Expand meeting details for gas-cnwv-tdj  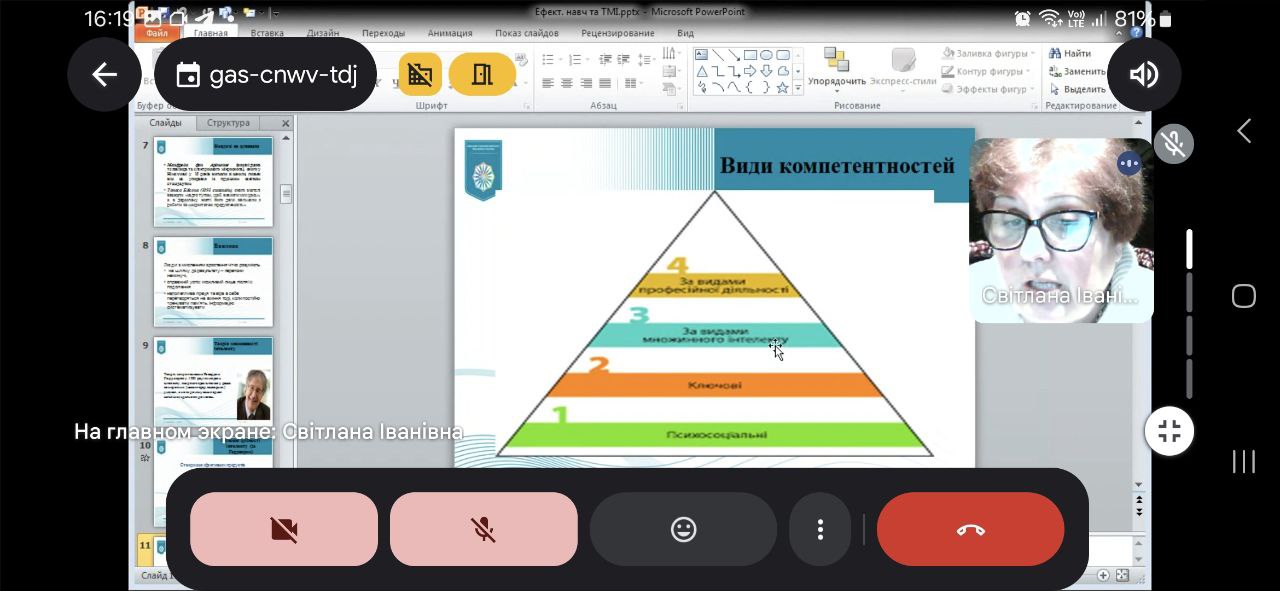click(266, 75)
